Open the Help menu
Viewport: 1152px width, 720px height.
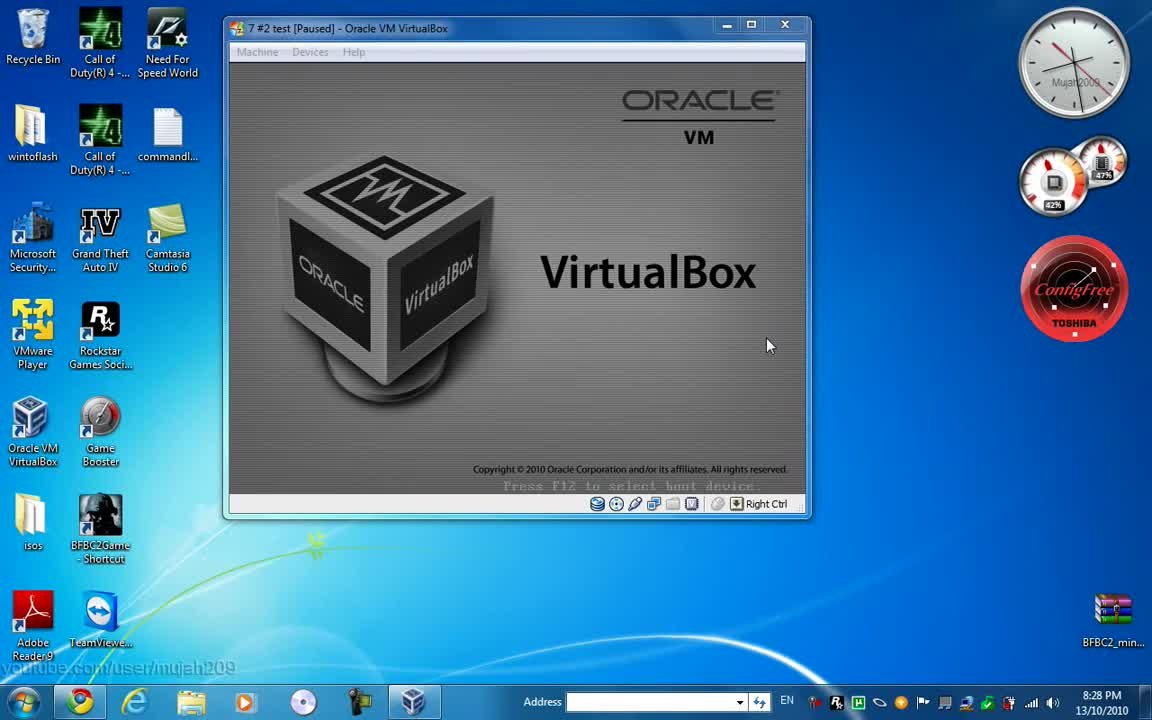pos(354,52)
